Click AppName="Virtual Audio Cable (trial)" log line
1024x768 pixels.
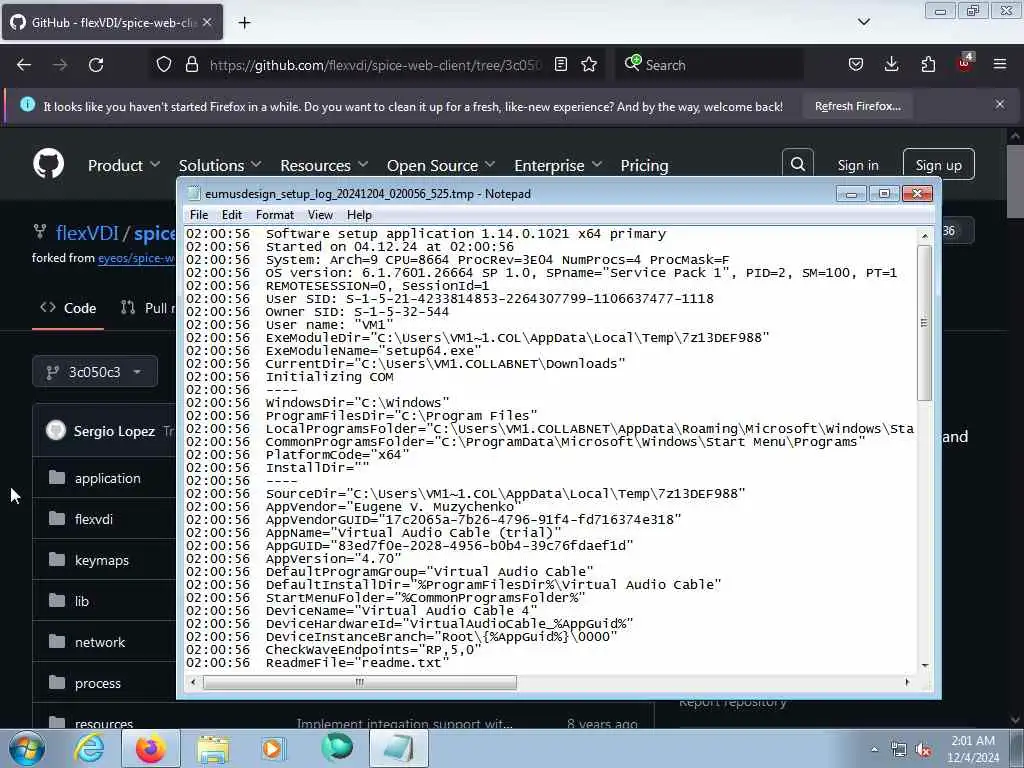coord(413,532)
